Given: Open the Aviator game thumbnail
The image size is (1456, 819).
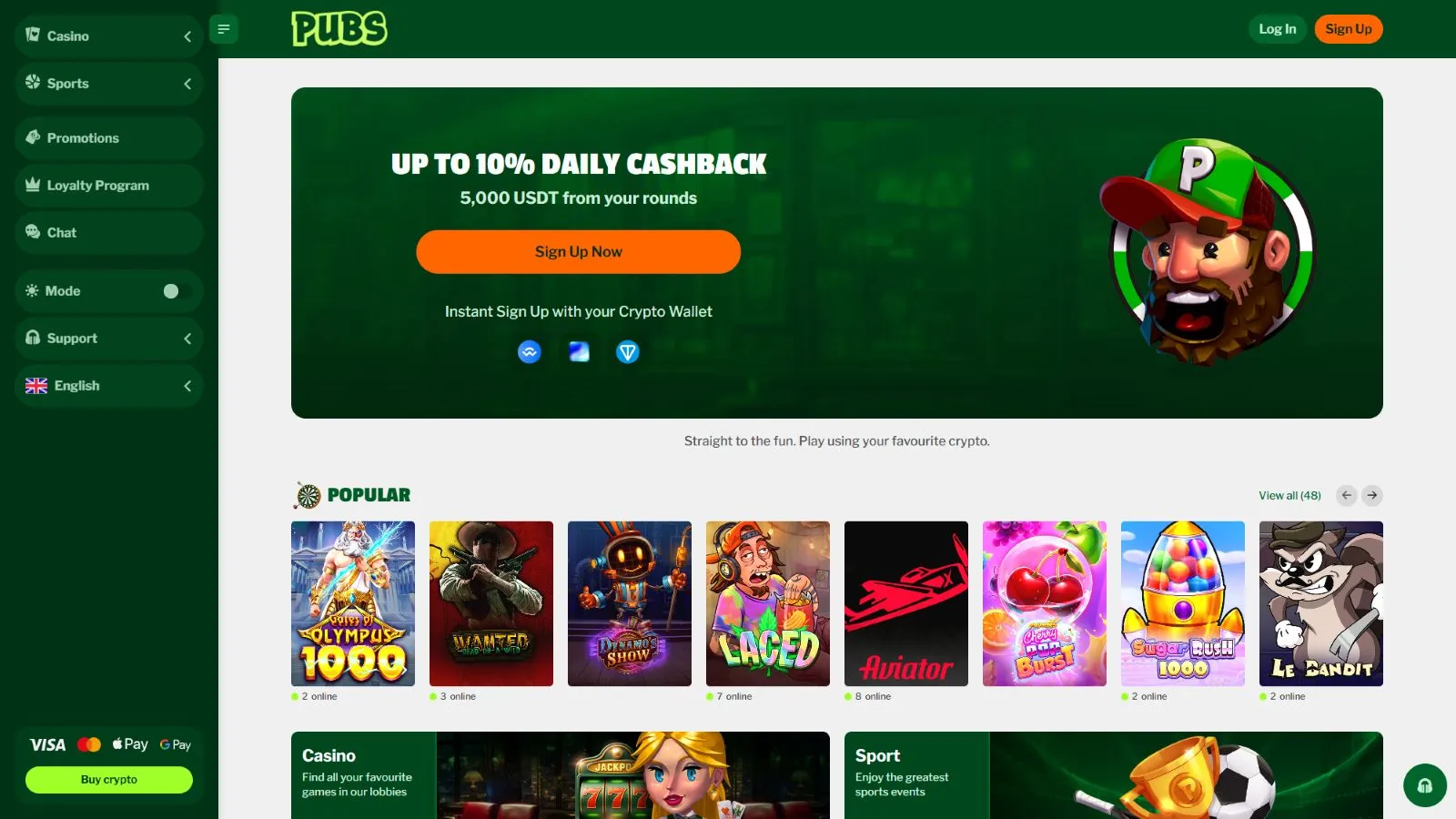Looking at the screenshot, I should click(x=906, y=603).
